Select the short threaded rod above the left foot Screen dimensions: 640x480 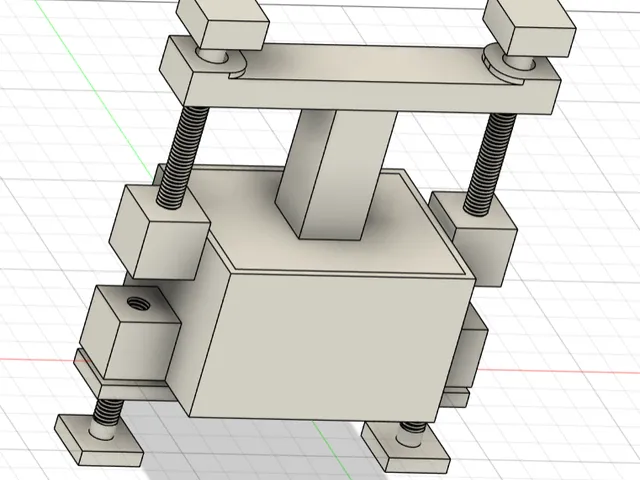pos(107,411)
